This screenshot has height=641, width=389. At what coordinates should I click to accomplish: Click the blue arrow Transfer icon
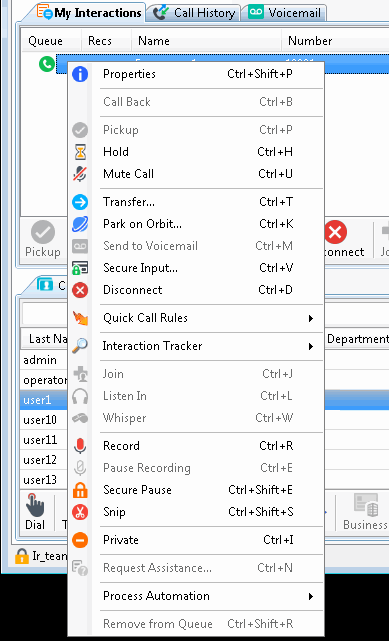coord(80,202)
